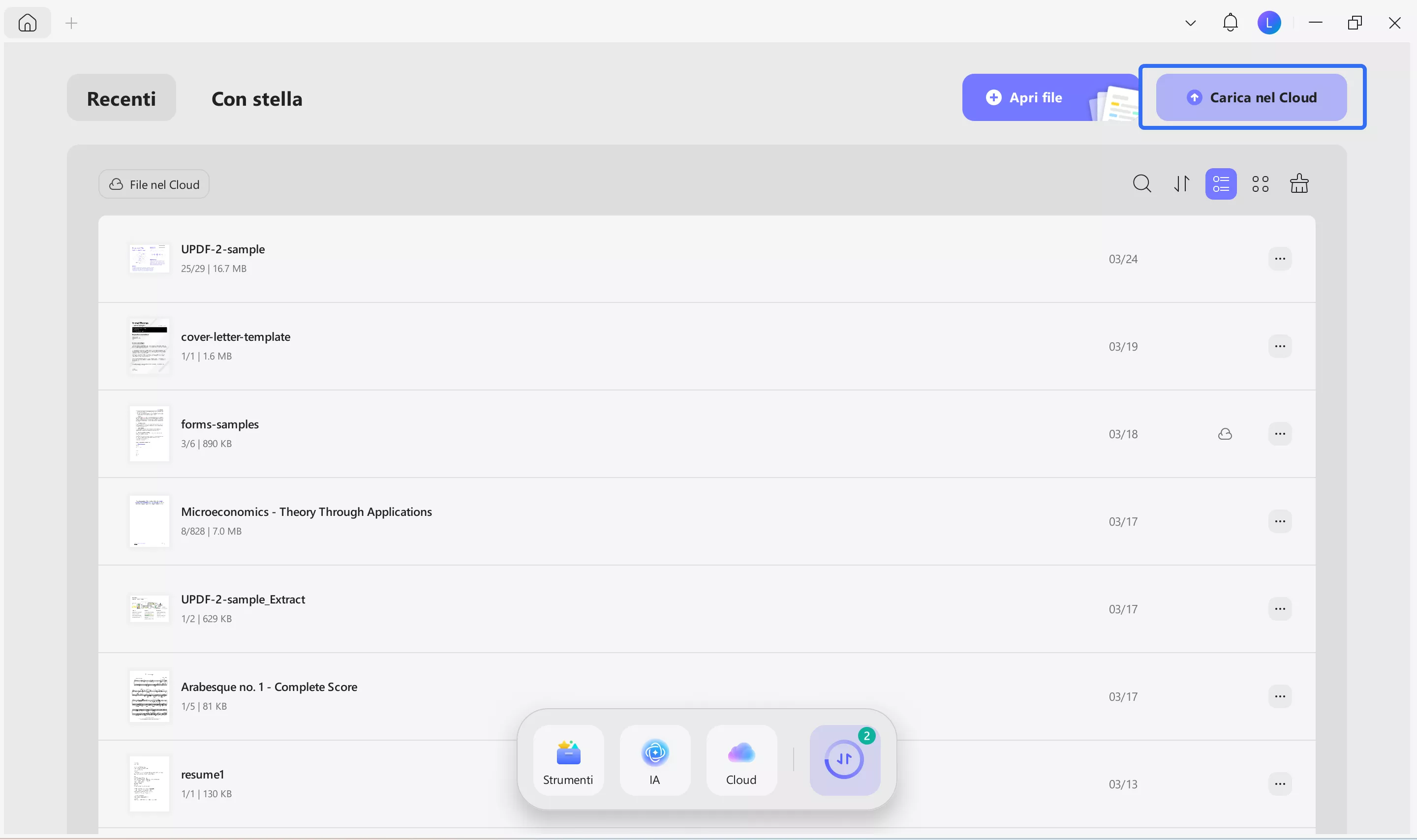Open more options for resume1
The width and height of the screenshot is (1417, 840).
(x=1280, y=783)
